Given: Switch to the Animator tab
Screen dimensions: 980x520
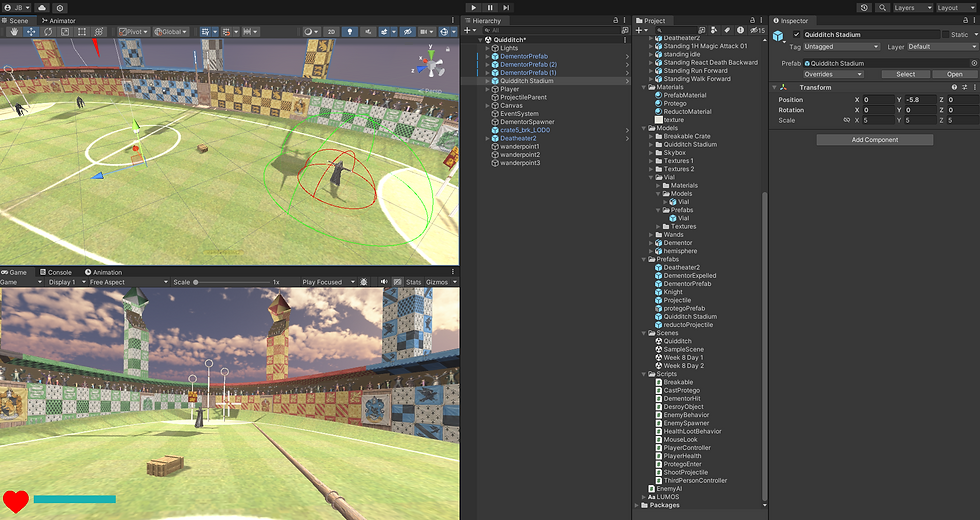Looking at the screenshot, I should pyautogui.click(x=58, y=21).
